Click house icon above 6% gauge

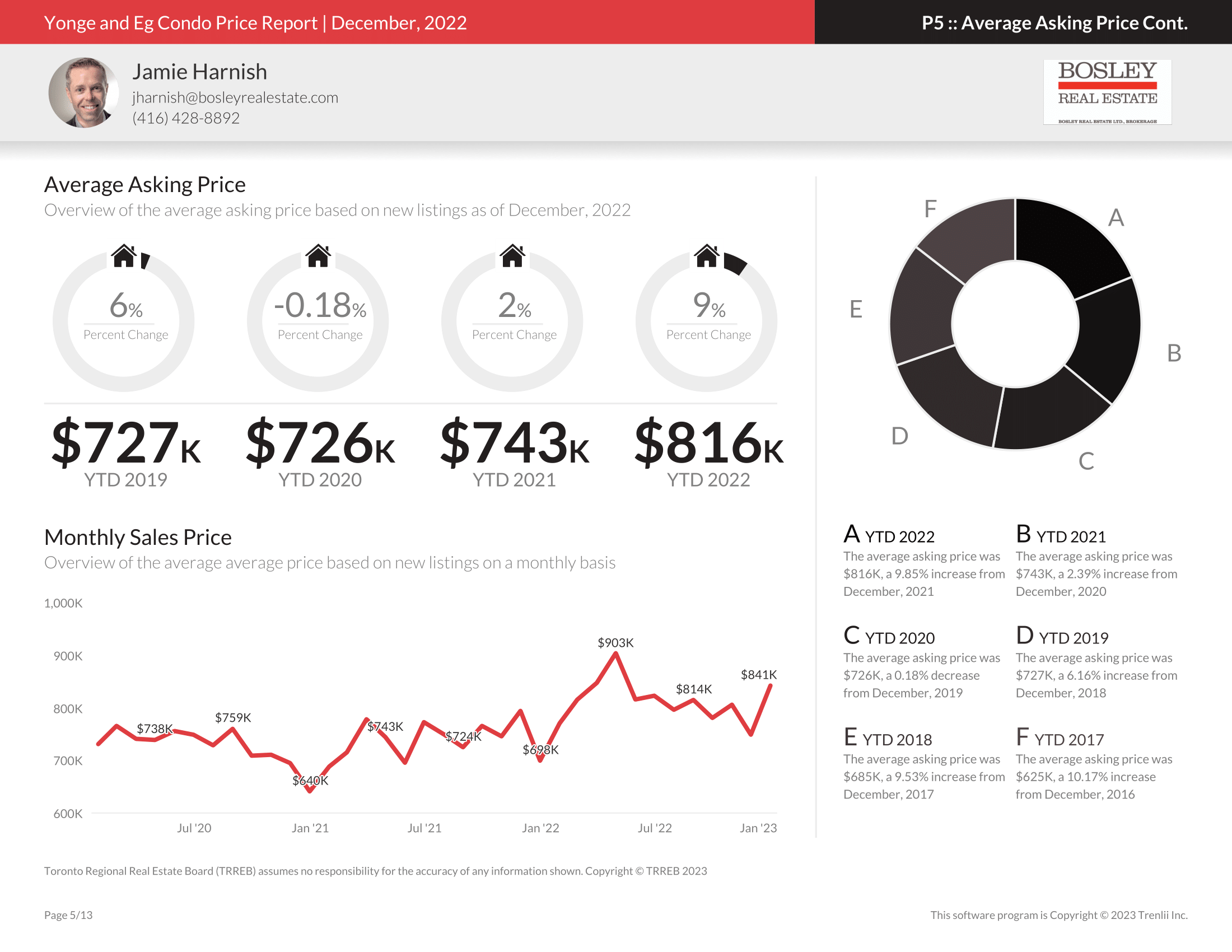point(124,256)
